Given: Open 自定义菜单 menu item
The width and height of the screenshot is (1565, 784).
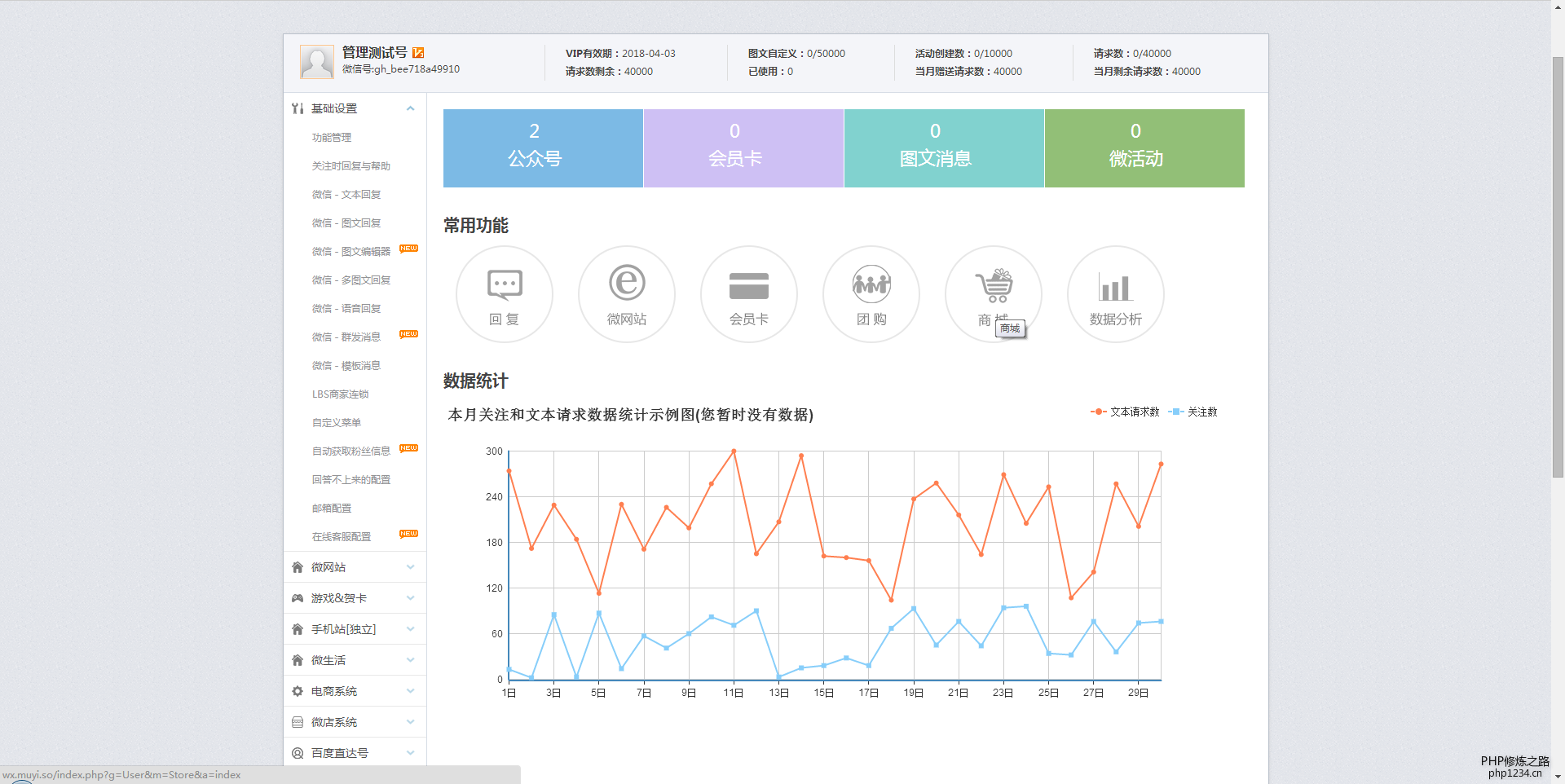Looking at the screenshot, I should pyautogui.click(x=337, y=423).
